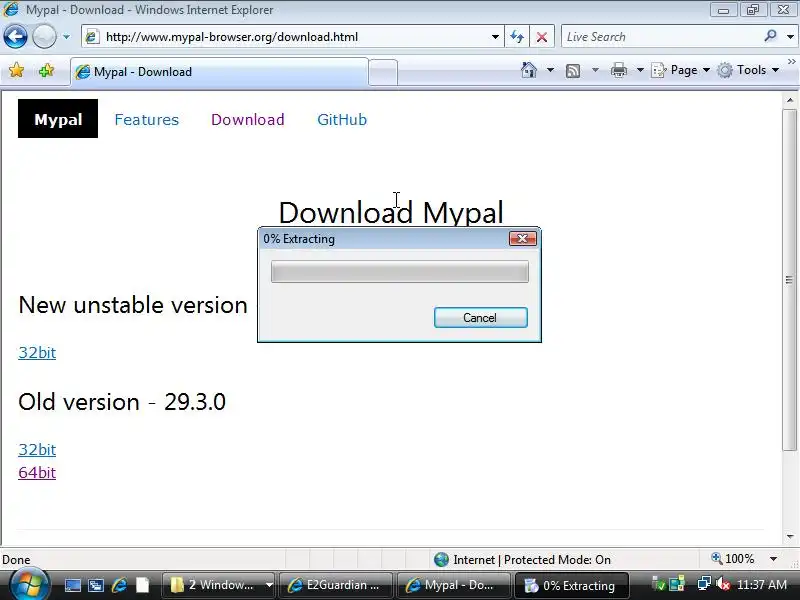Click the Mypal logo link
The width and height of the screenshot is (800, 600).
(x=58, y=119)
